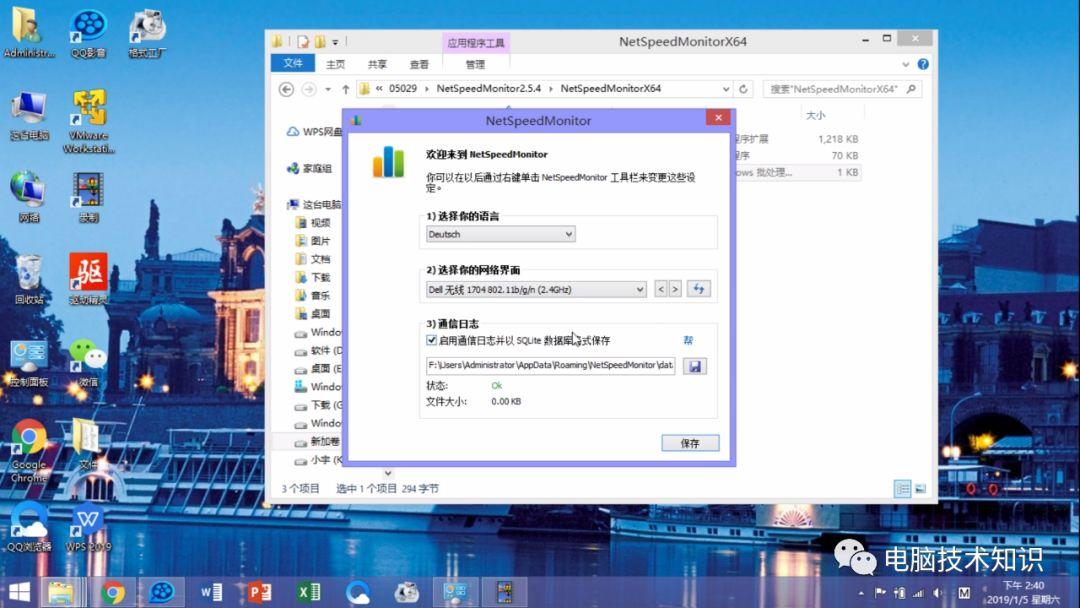The width and height of the screenshot is (1080, 608).
Task: Open 管理 ribbon tab in Explorer
Action: pos(475,64)
